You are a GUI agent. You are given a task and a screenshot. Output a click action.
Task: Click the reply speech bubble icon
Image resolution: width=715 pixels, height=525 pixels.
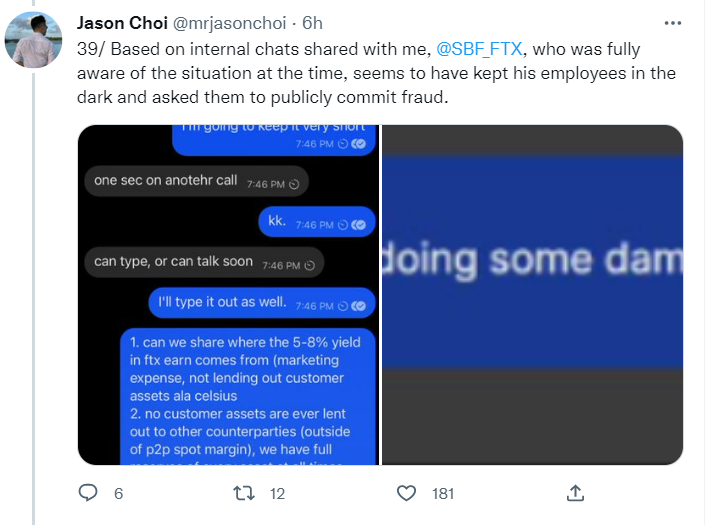pyautogui.click(x=88, y=493)
